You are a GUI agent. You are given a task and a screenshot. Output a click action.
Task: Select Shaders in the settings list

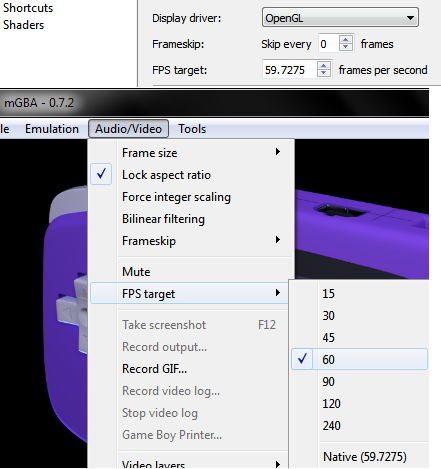tap(23, 25)
